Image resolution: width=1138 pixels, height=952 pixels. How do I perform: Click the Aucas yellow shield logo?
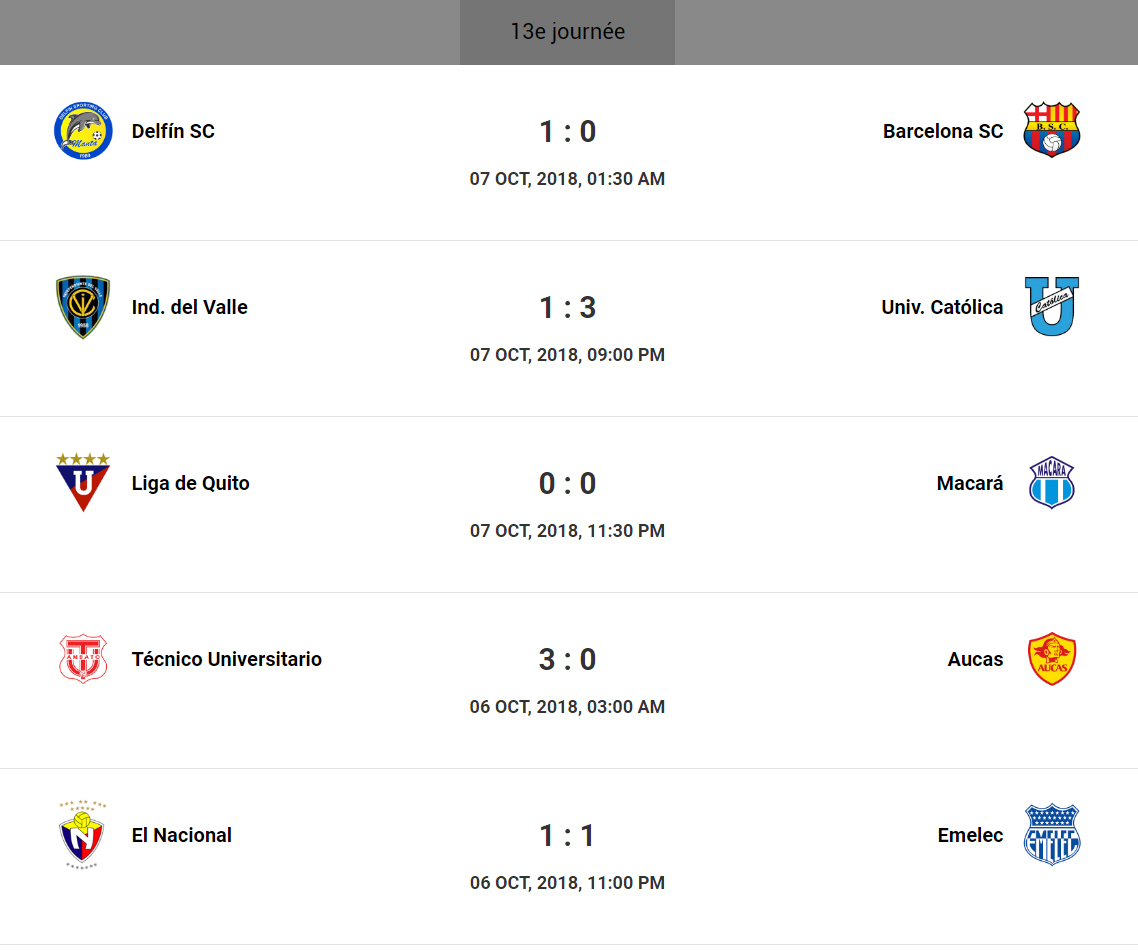coord(1052,659)
